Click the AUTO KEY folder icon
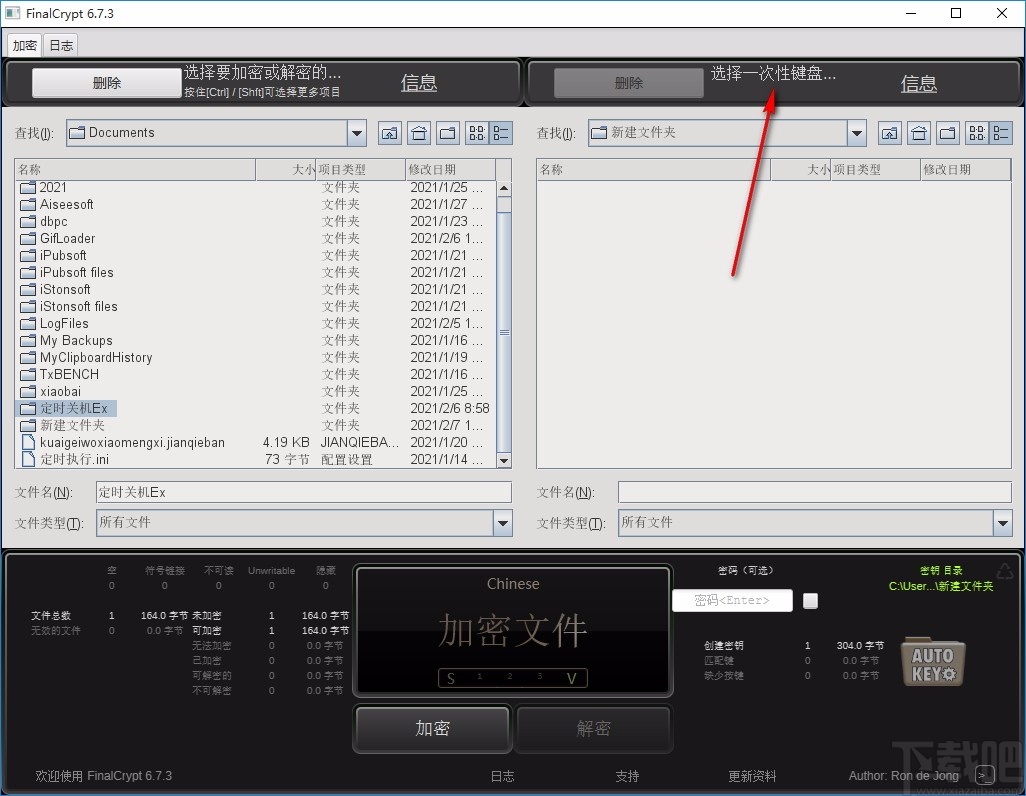 [932, 661]
